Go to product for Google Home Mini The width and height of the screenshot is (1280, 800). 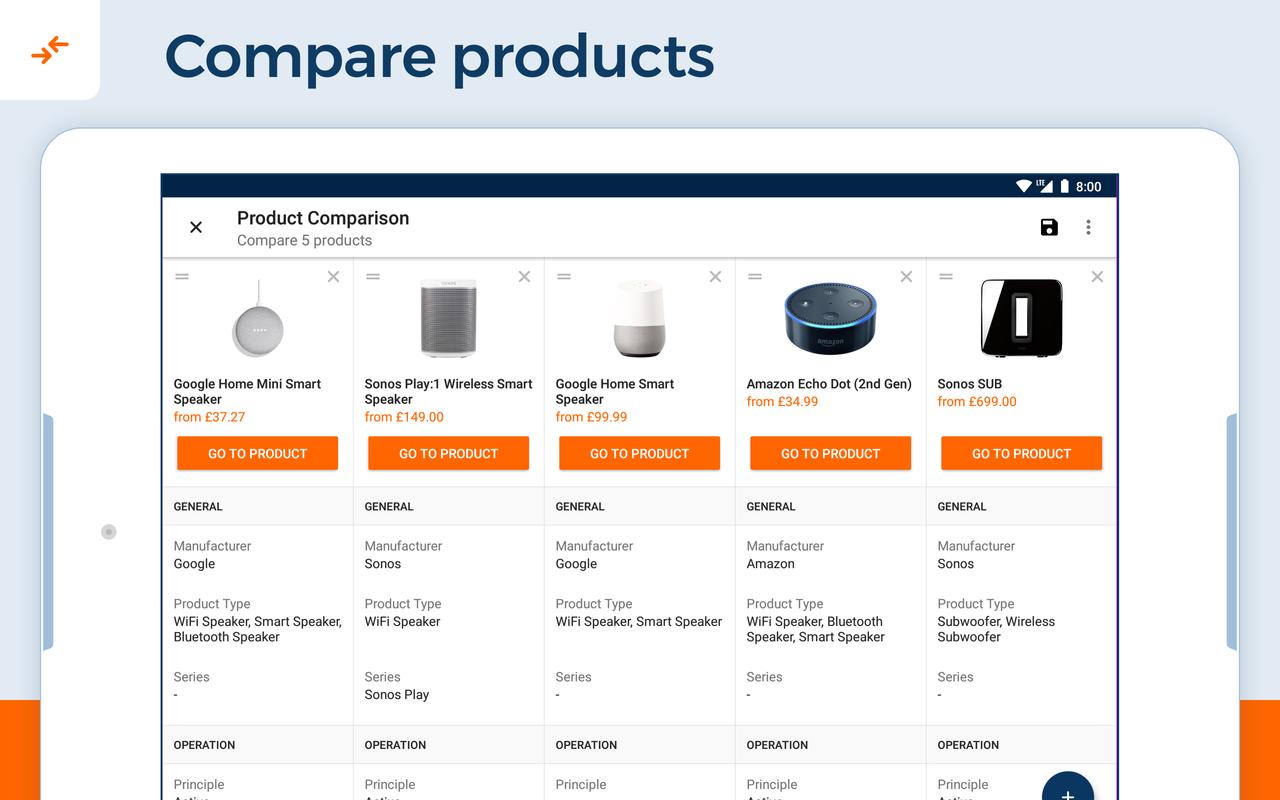[x=258, y=453]
